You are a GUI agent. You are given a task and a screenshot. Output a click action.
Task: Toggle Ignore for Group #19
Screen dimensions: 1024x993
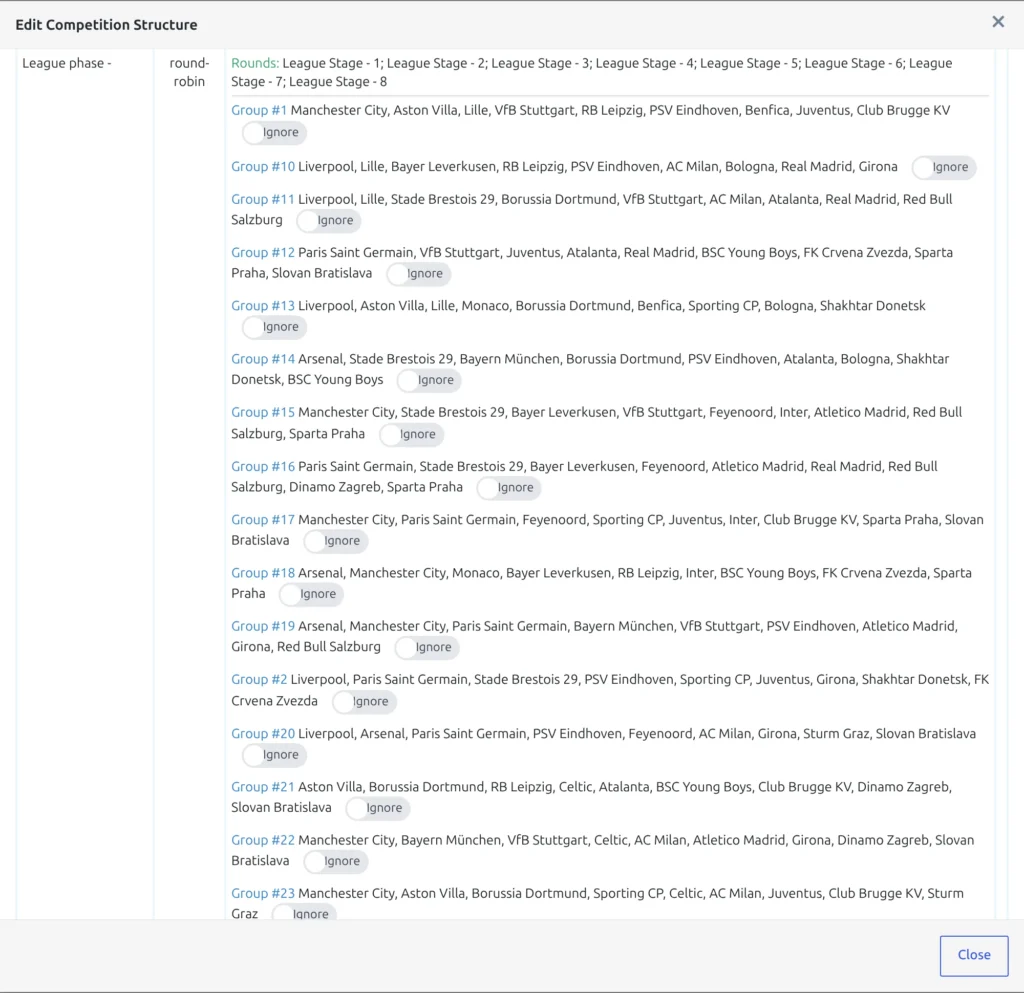tap(427, 648)
